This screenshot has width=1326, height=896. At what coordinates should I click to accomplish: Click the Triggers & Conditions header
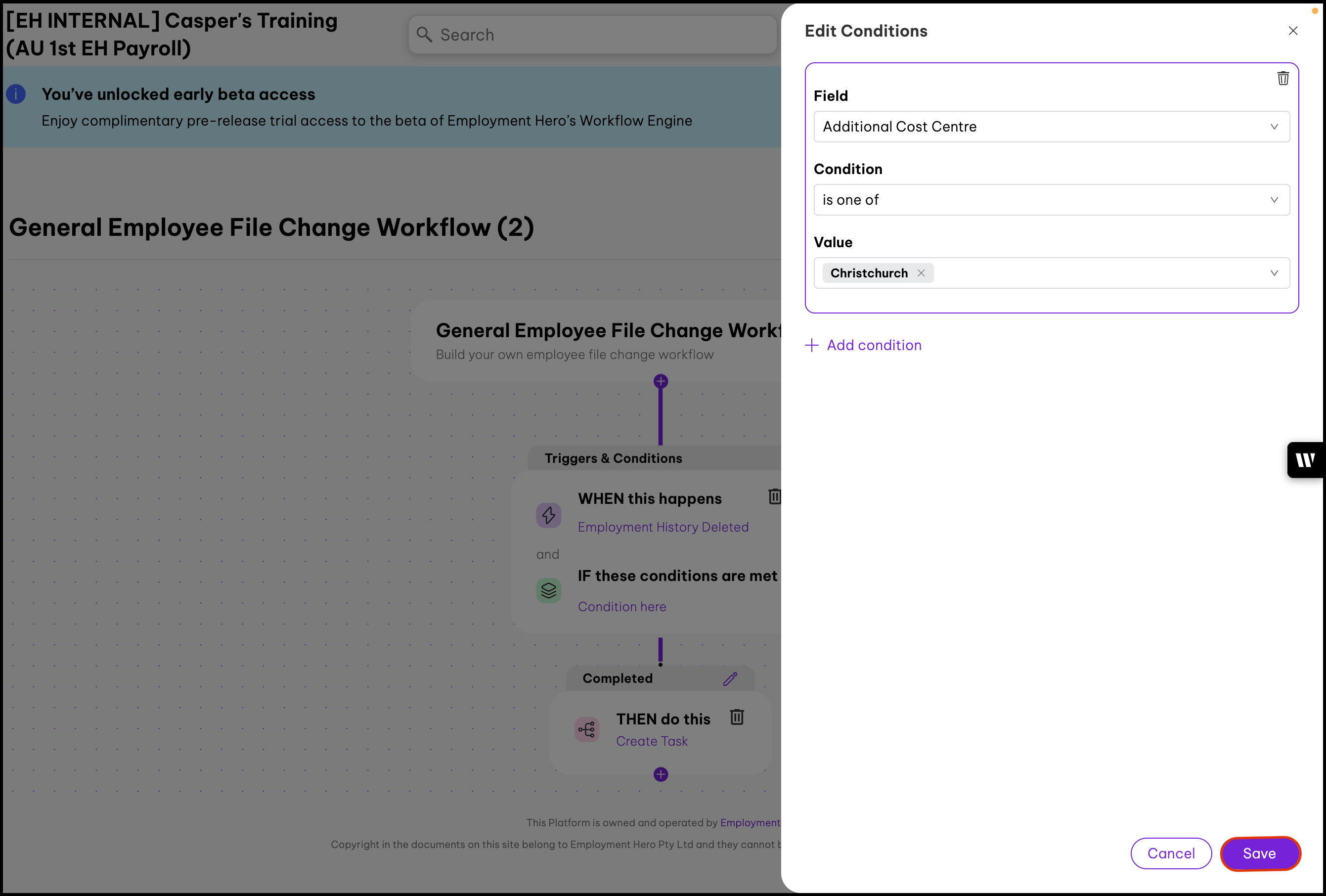pyautogui.click(x=614, y=458)
